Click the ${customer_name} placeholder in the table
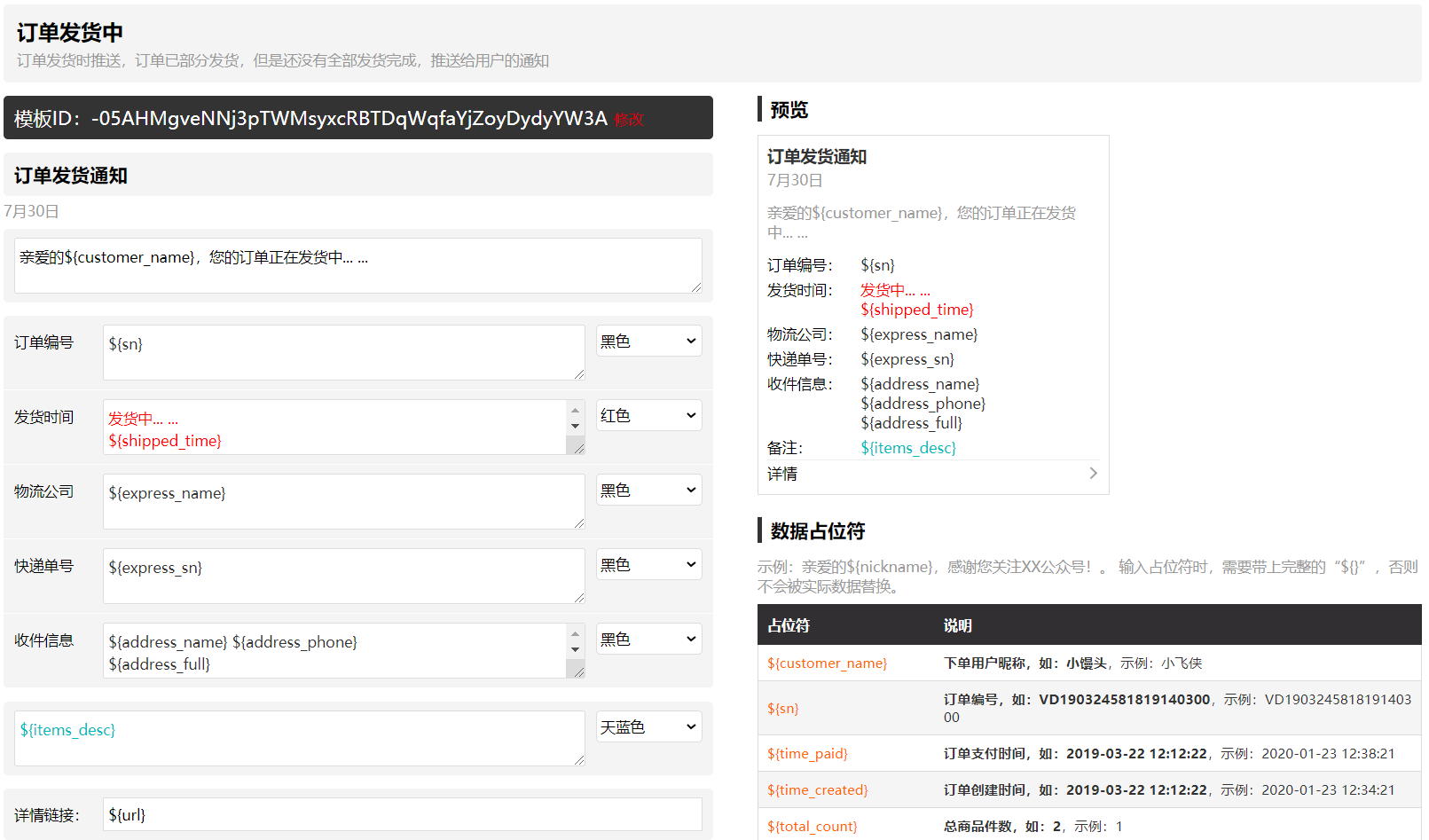 click(827, 663)
